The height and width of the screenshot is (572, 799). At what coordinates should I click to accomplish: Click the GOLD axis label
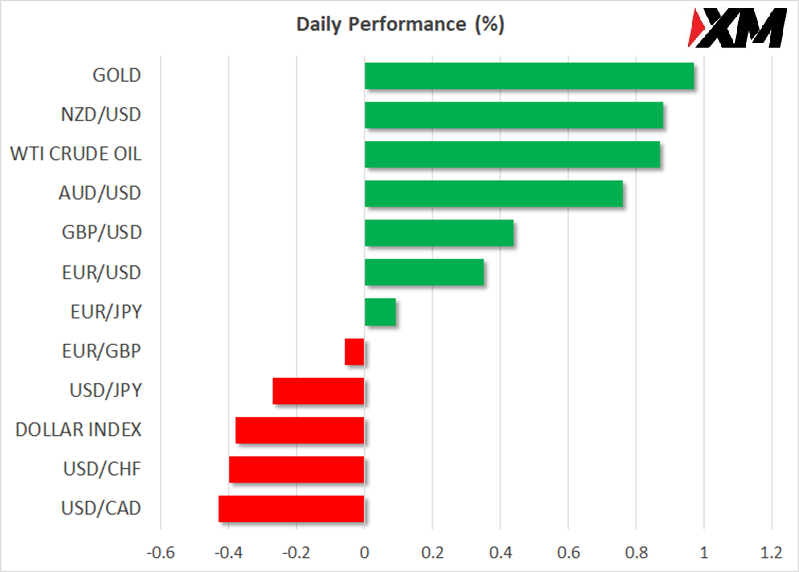(x=116, y=76)
